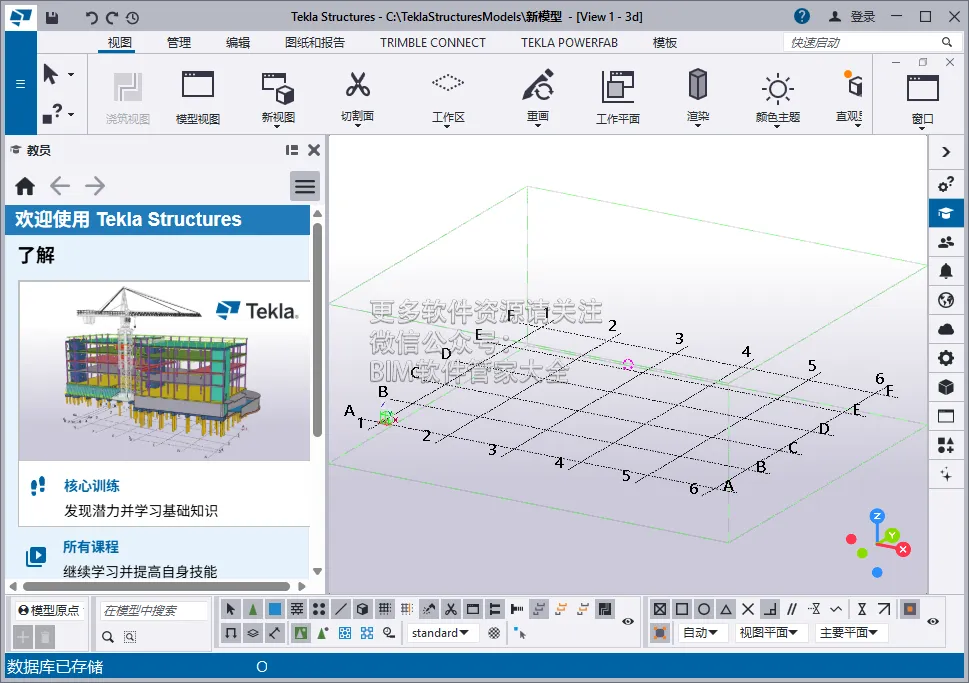This screenshot has width=969, height=683.
Task: Save the model with the floppy icon
Action: click(x=52, y=17)
